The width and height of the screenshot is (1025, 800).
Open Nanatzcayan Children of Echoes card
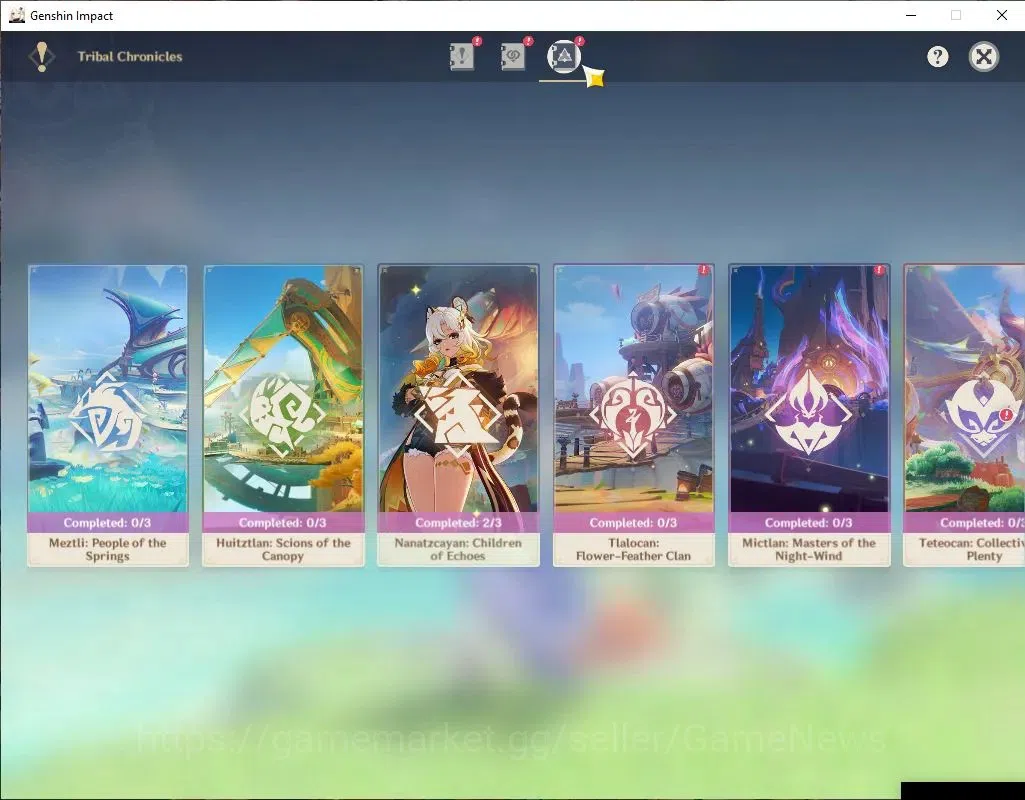click(x=458, y=415)
